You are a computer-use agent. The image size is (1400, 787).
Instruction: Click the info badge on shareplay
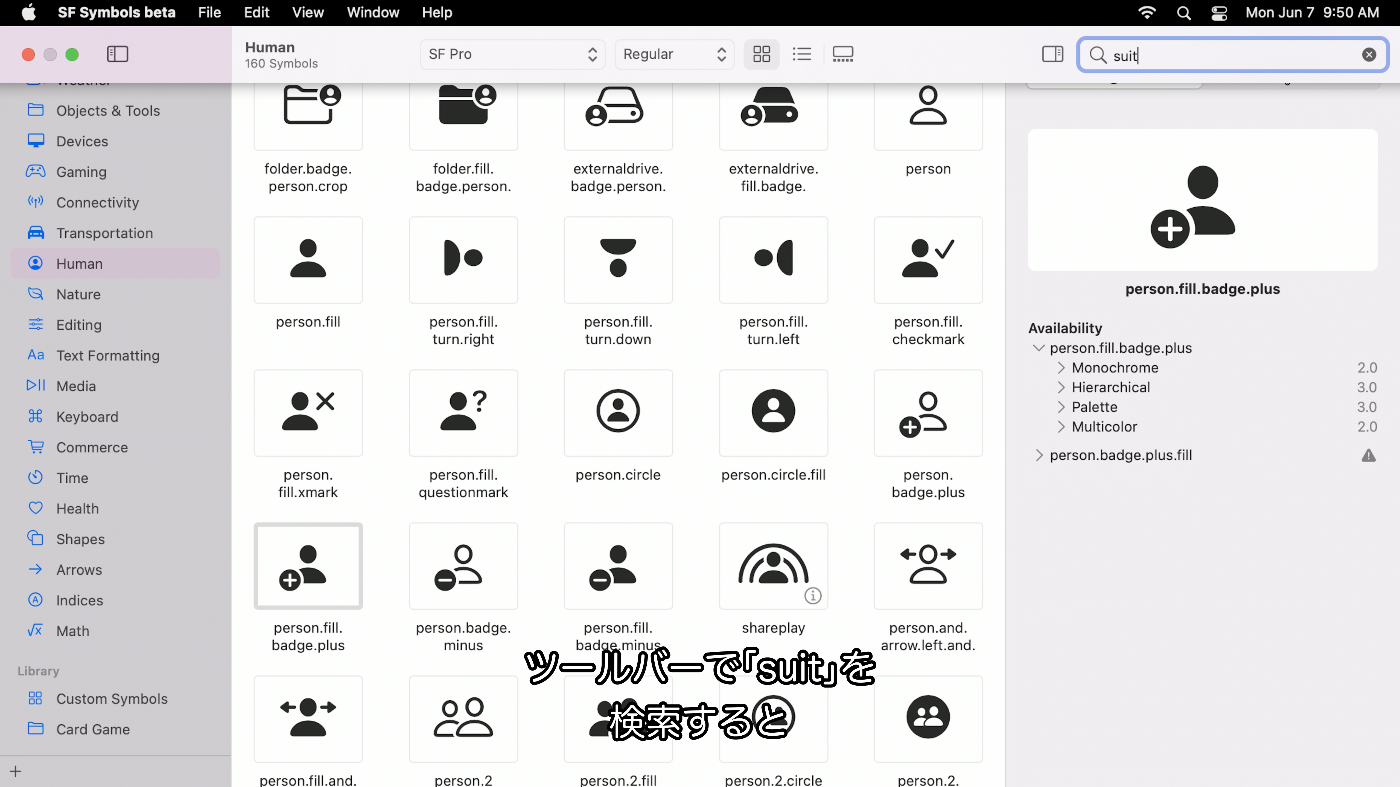point(813,596)
